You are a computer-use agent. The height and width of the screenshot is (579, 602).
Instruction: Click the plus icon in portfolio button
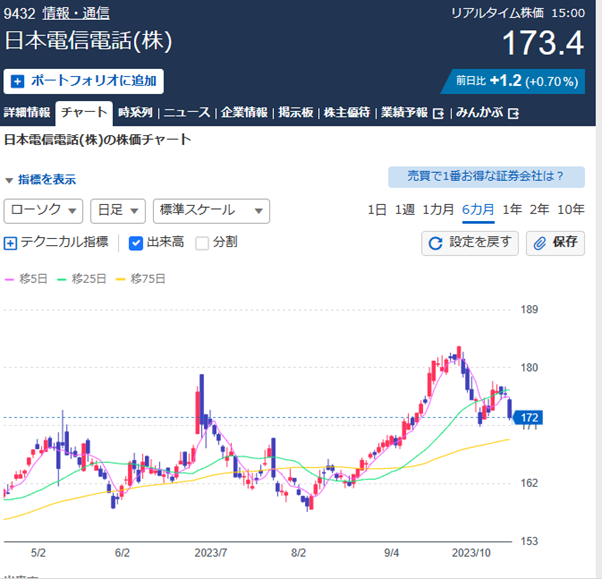tap(18, 81)
